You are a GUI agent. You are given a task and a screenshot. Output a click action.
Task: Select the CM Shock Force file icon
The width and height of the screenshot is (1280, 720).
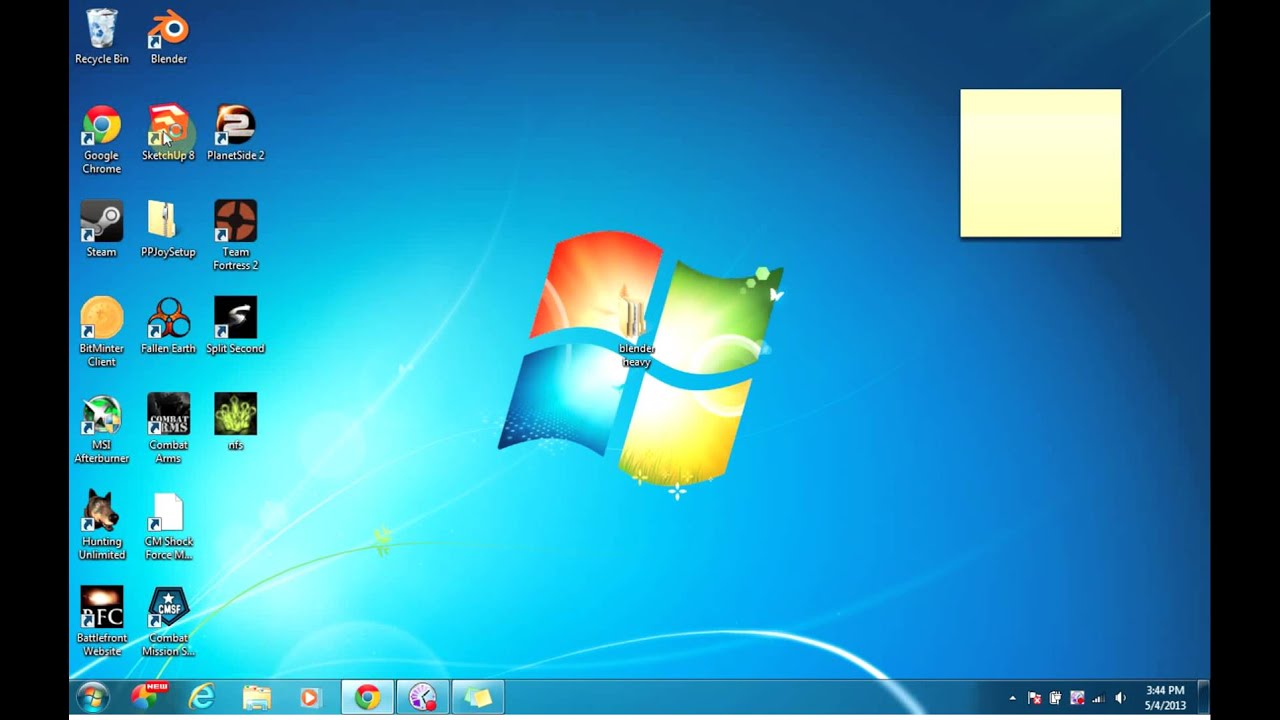pos(168,526)
